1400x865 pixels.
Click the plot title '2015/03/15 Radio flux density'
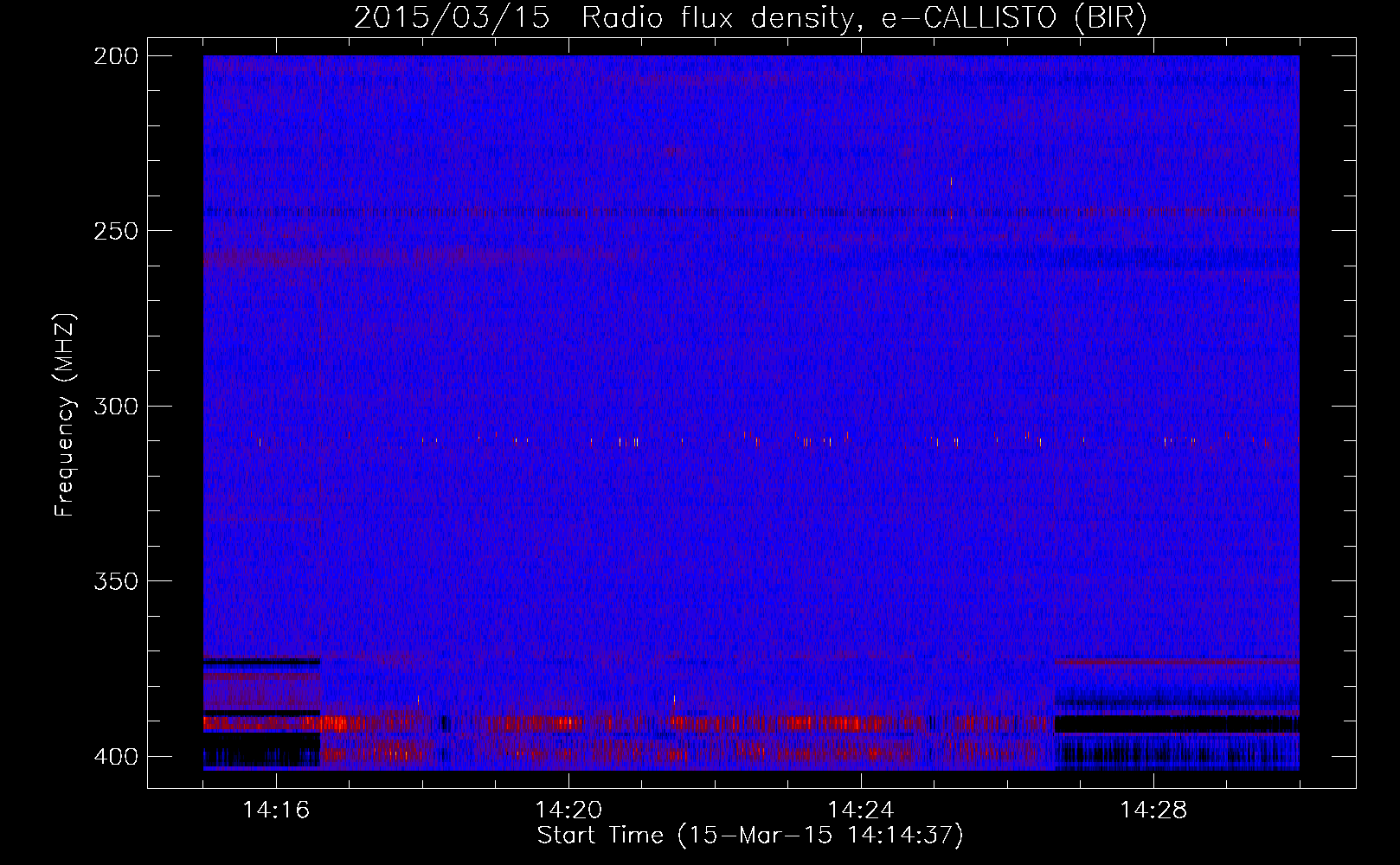coord(751,17)
